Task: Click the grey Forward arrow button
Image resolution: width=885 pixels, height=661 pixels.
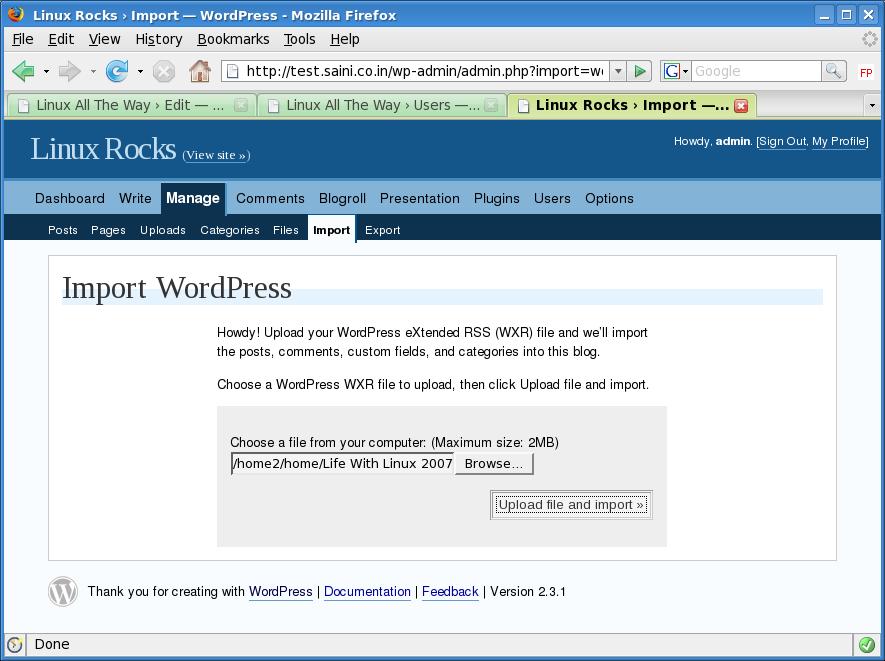Action: (70, 71)
